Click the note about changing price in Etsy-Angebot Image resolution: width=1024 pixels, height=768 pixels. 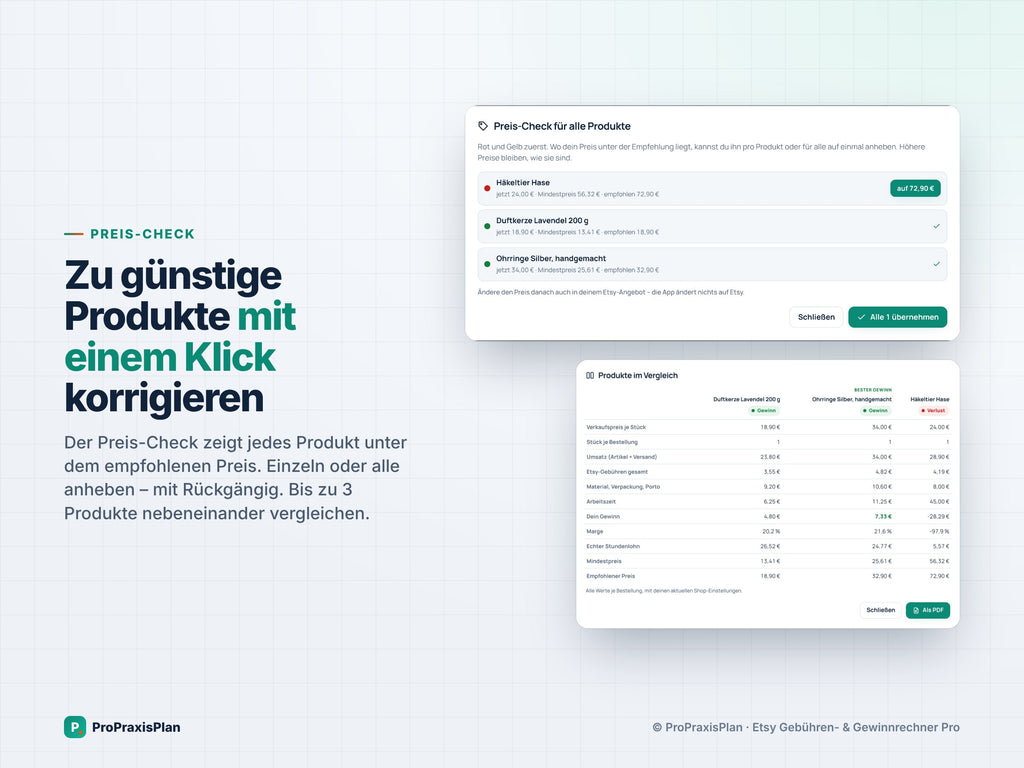pos(611,292)
